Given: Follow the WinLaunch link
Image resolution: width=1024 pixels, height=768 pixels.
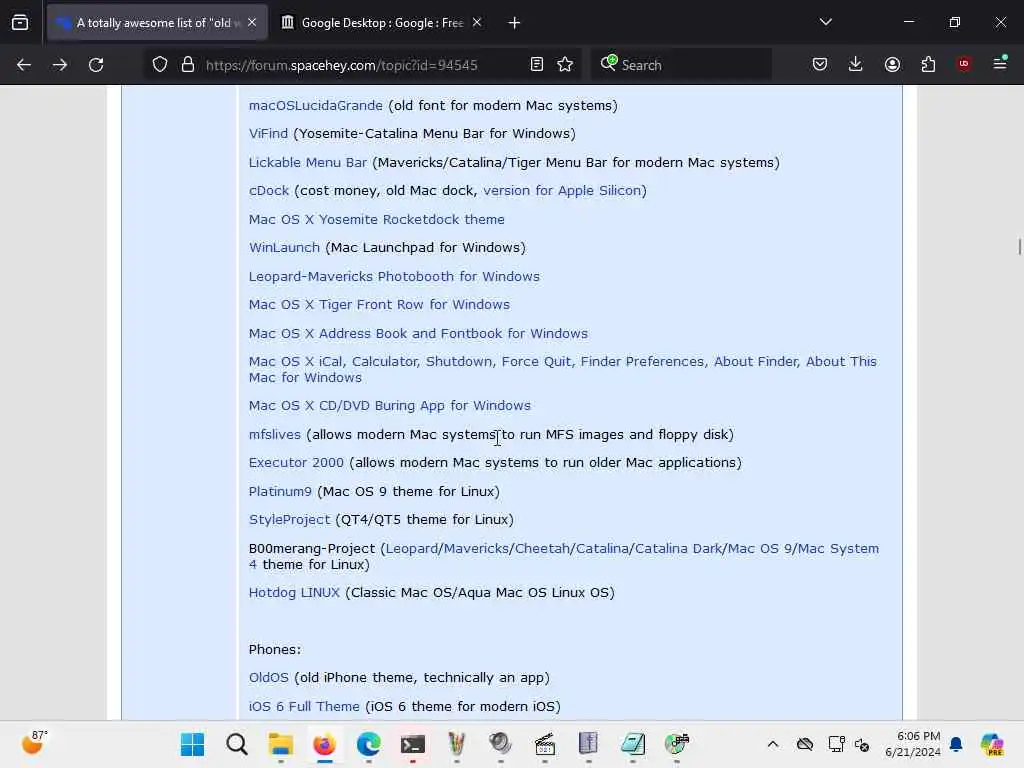Looking at the screenshot, I should 284,248.
